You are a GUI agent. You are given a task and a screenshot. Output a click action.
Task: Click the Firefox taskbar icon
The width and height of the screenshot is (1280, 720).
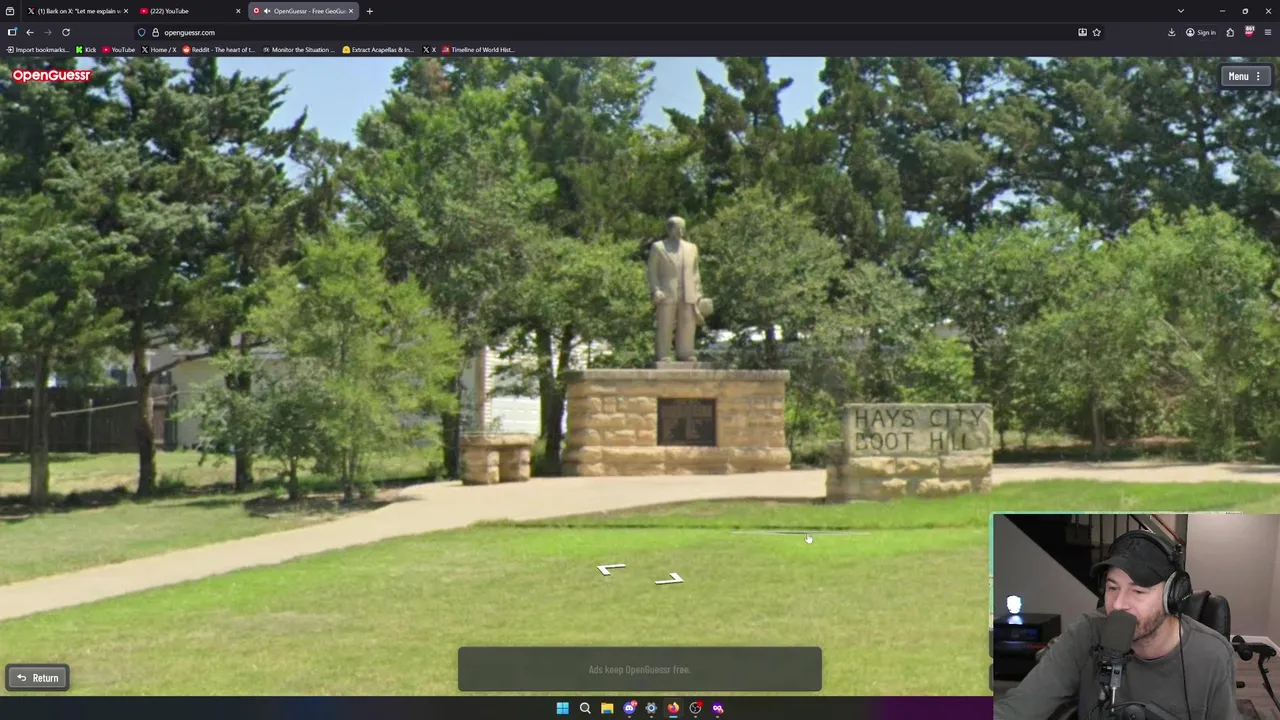pos(673,708)
